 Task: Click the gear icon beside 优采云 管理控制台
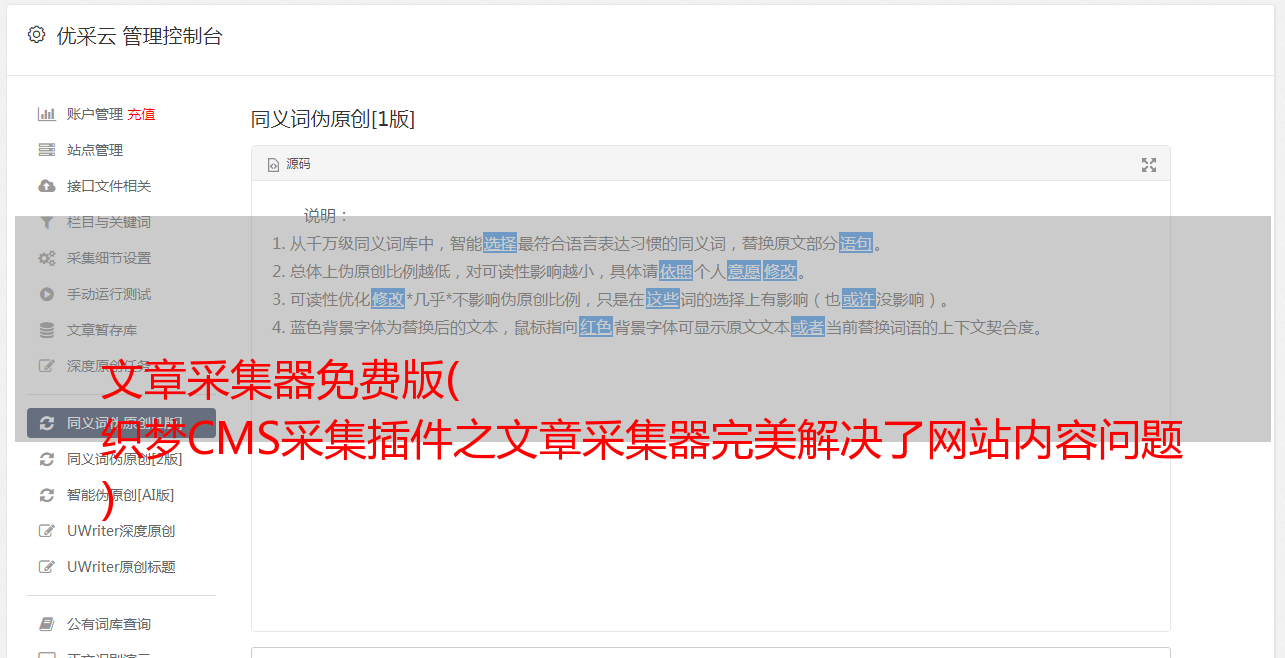click(x=37, y=35)
